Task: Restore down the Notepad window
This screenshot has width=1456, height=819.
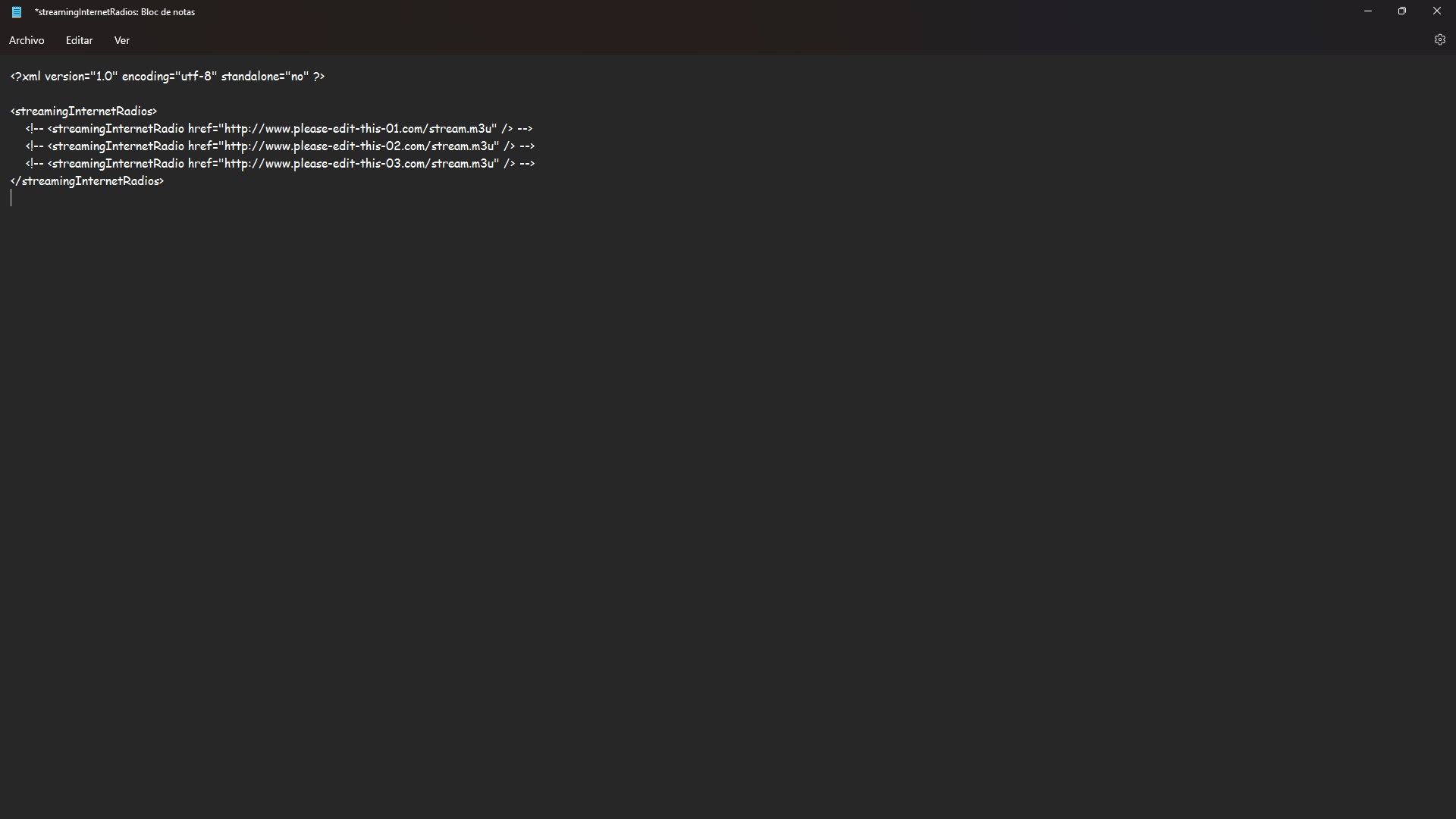Action: pyautogui.click(x=1402, y=11)
